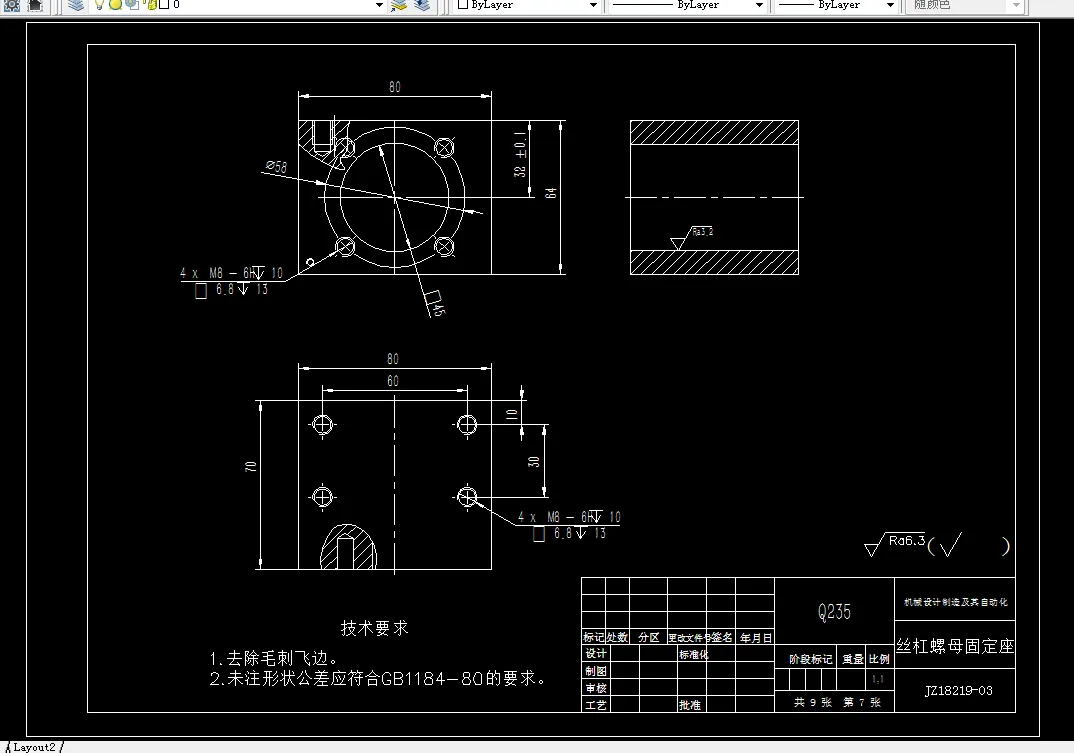The height and width of the screenshot is (753, 1074).
Task: Select the Ra6.3 surface roughness symbol
Action: (895, 544)
